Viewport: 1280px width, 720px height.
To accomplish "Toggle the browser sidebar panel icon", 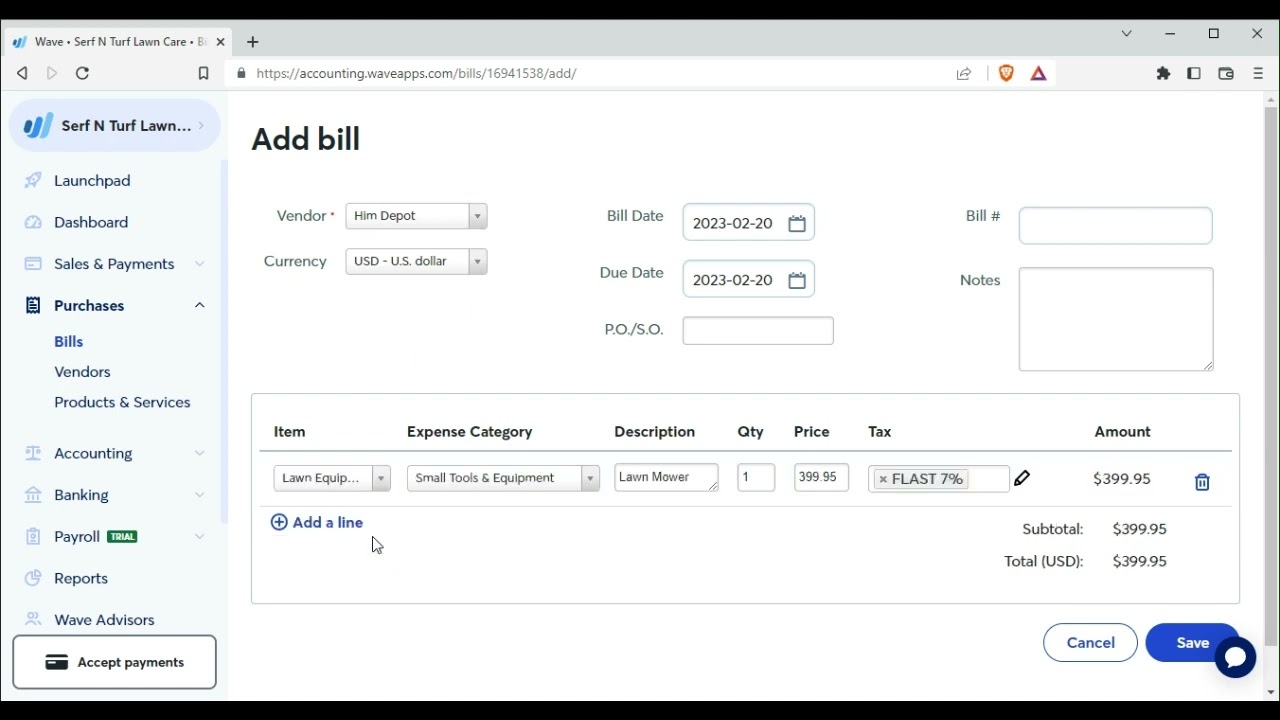I will click(x=1194, y=73).
